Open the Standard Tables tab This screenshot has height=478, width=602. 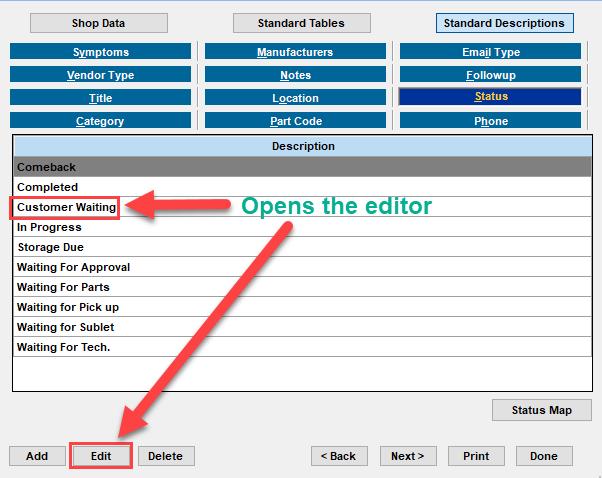(x=301, y=22)
